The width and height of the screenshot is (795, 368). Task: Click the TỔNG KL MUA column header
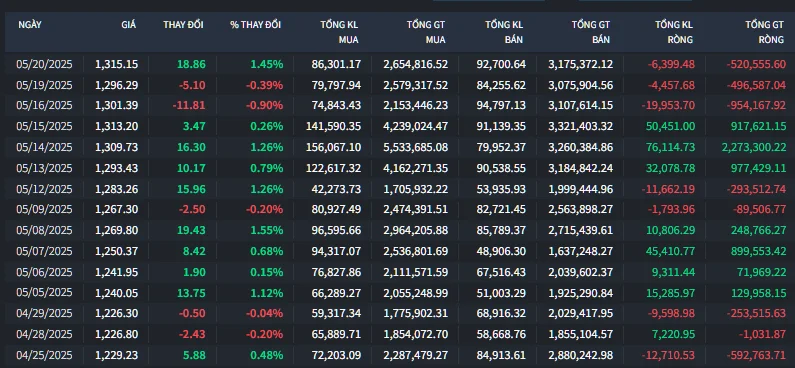pyautogui.click(x=339, y=32)
